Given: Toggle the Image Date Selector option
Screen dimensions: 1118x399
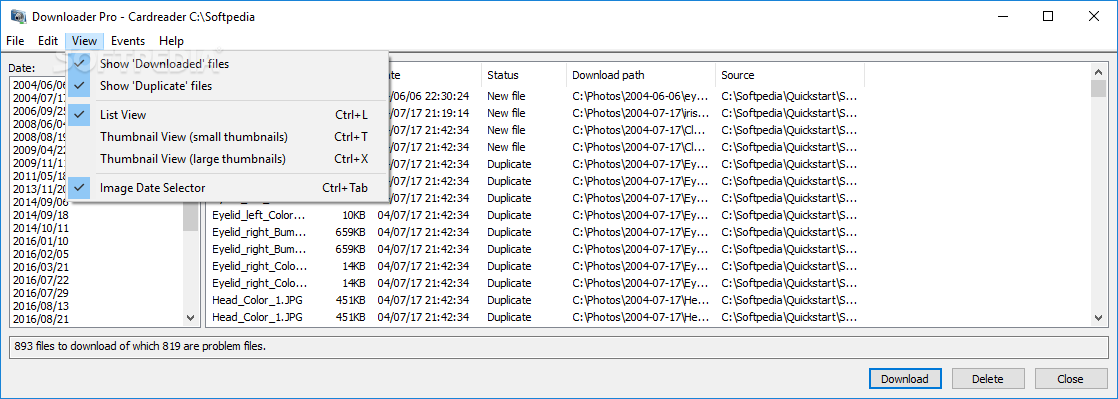Looking at the screenshot, I should [x=228, y=188].
